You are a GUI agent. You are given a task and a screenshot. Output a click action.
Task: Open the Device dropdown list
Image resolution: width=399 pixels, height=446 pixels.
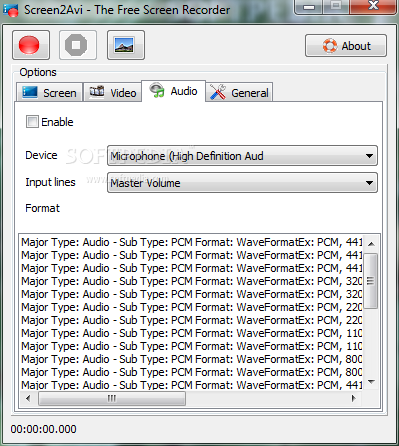pyautogui.click(x=242, y=156)
